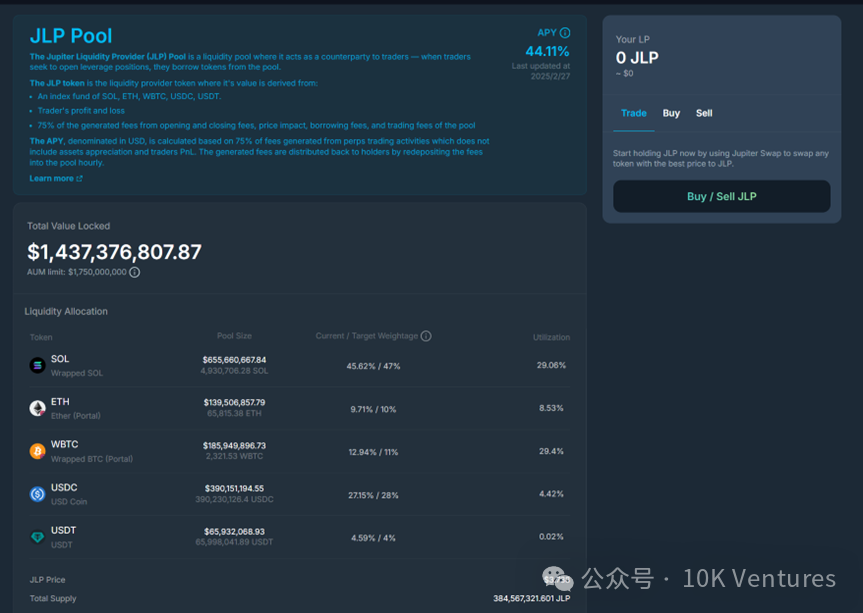Click the APY info icon
The image size is (863, 613).
tap(565, 33)
